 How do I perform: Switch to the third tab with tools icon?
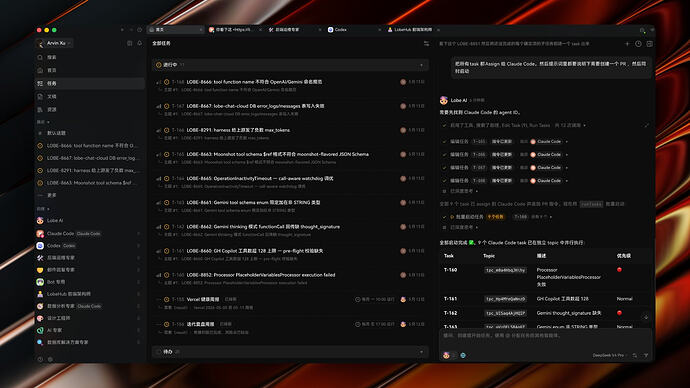click(x=294, y=30)
